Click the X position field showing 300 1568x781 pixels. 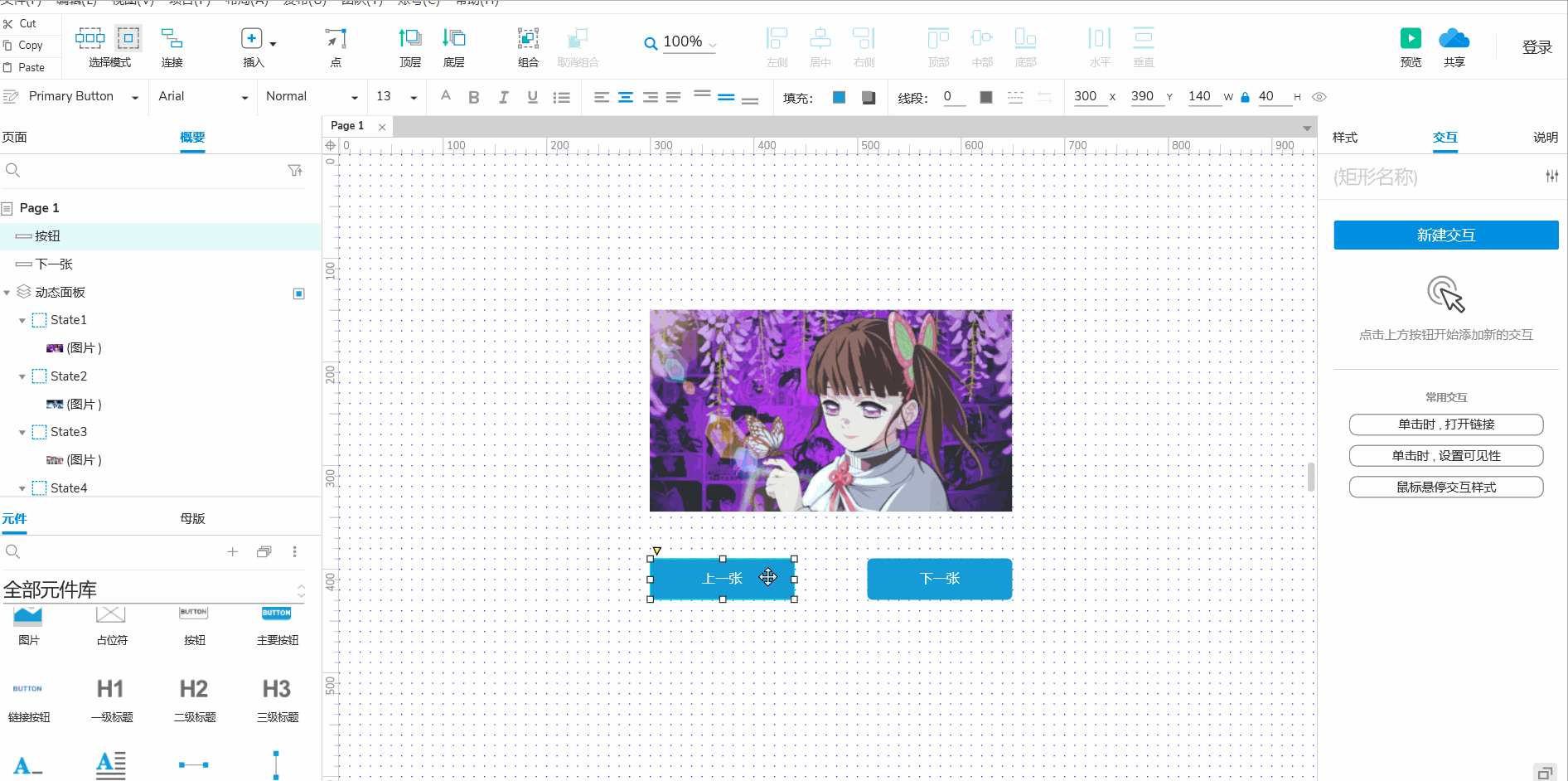(1090, 97)
